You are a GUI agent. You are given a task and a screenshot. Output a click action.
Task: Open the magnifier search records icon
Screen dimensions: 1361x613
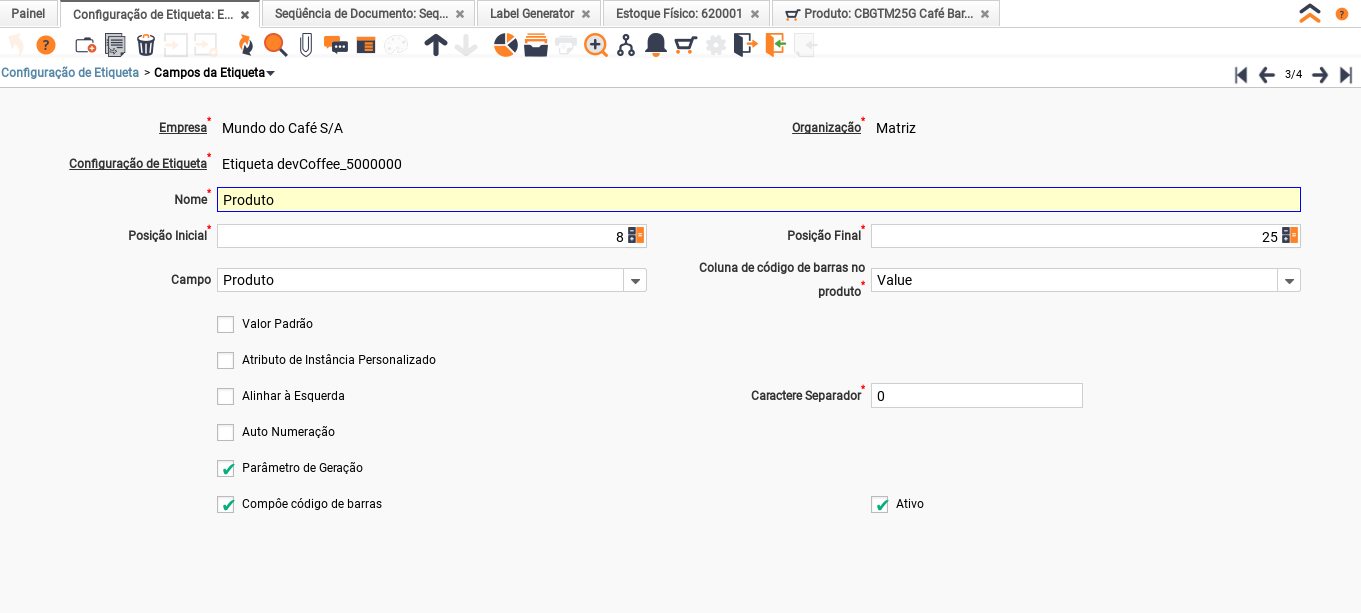(x=275, y=45)
